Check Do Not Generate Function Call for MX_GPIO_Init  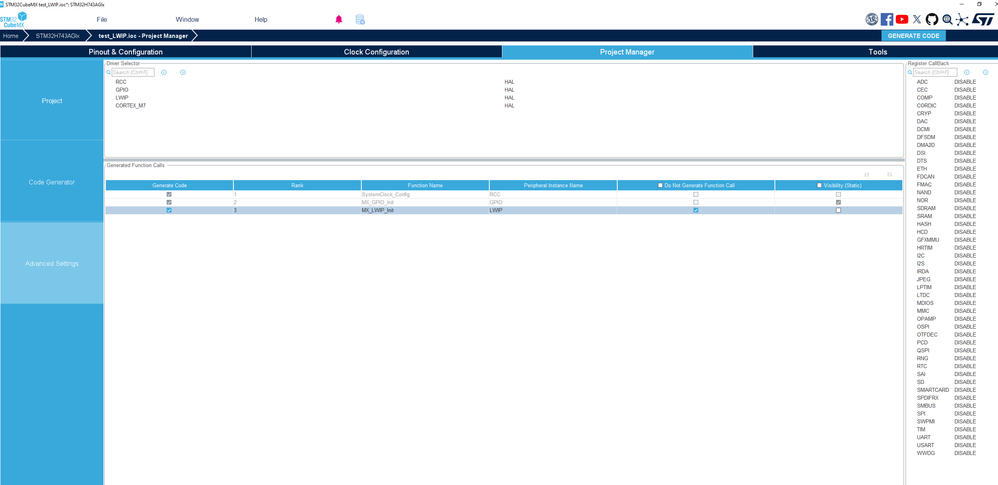point(696,202)
